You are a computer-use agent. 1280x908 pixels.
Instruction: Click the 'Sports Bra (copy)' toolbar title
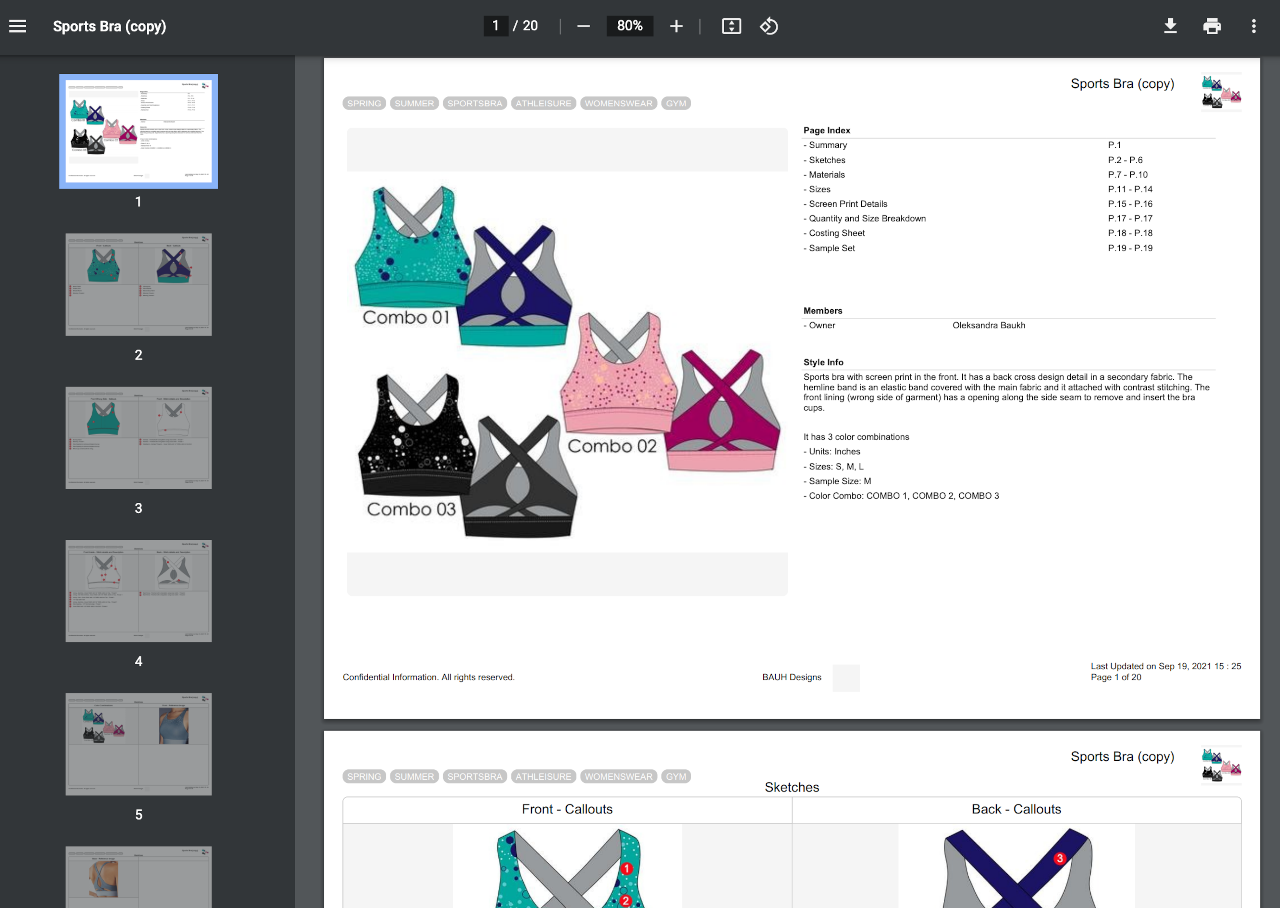(x=110, y=26)
